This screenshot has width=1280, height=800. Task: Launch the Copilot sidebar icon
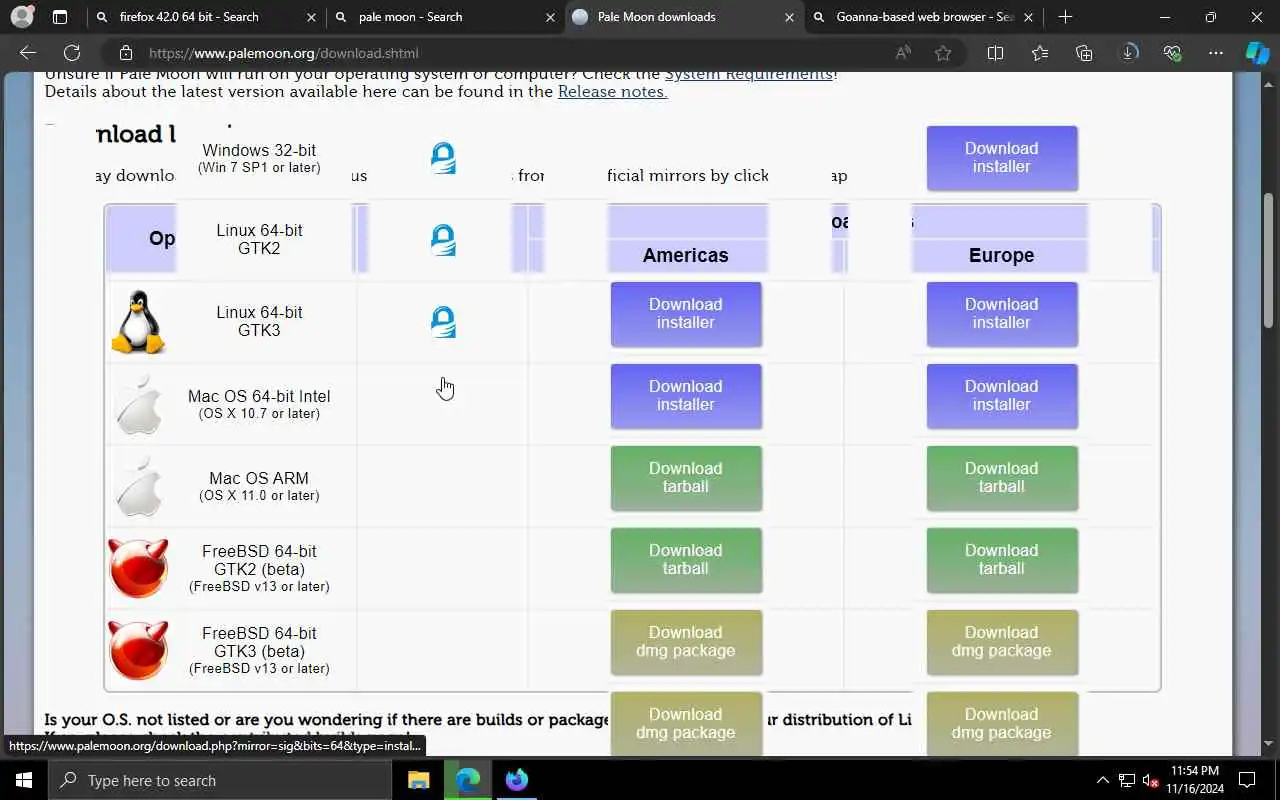point(1257,53)
